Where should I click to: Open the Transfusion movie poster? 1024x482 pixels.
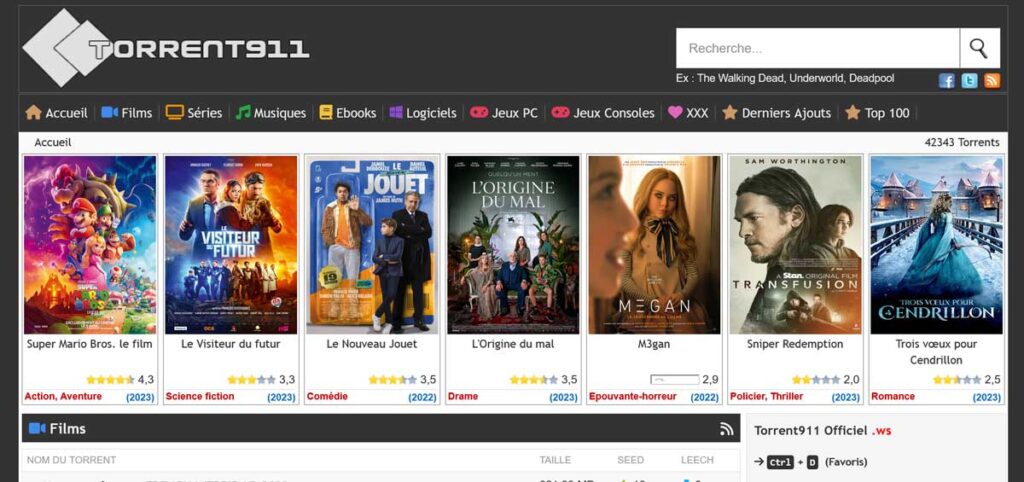[795, 245]
